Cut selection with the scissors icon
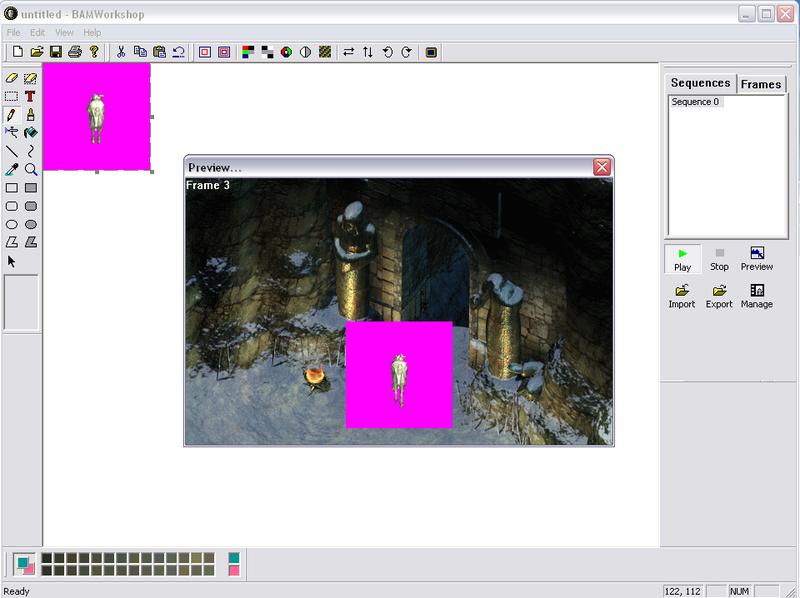 [121, 52]
